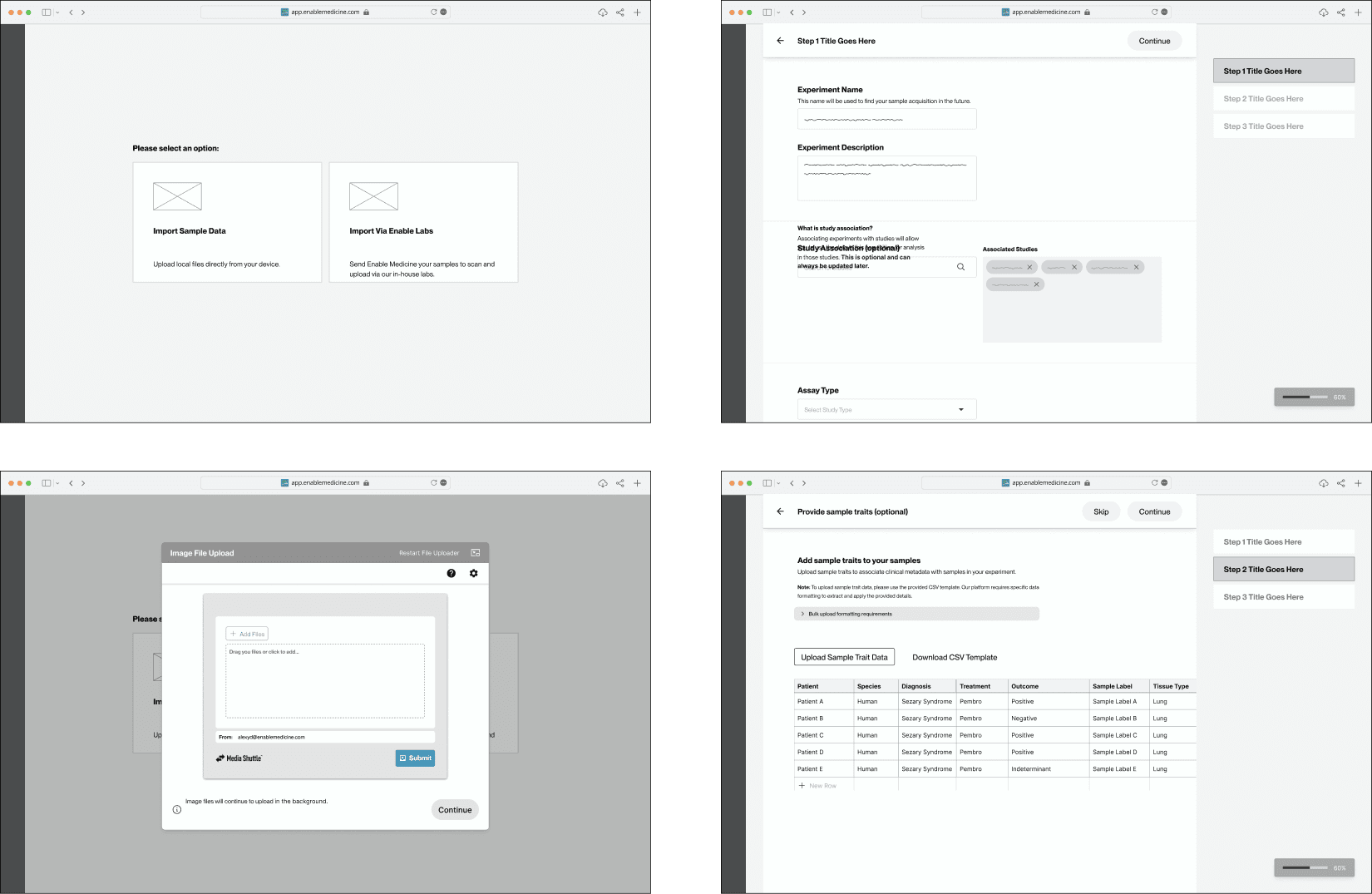Select Step 3 tab in Step 1 window
The image size is (1372, 894).
click(x=1284, y=126)
